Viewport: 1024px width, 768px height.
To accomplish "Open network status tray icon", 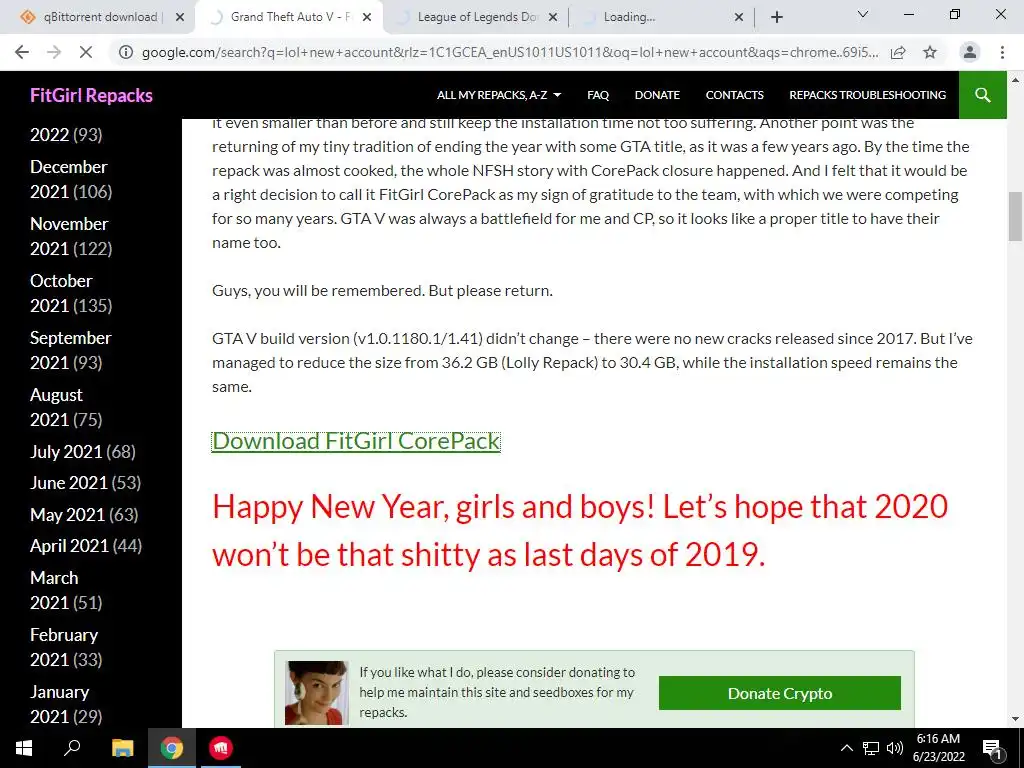I will (x=871, y=748).
